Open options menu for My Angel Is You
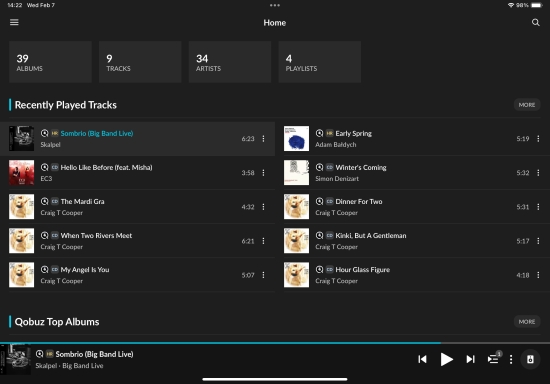550x384 pixels. click(263, 275)
